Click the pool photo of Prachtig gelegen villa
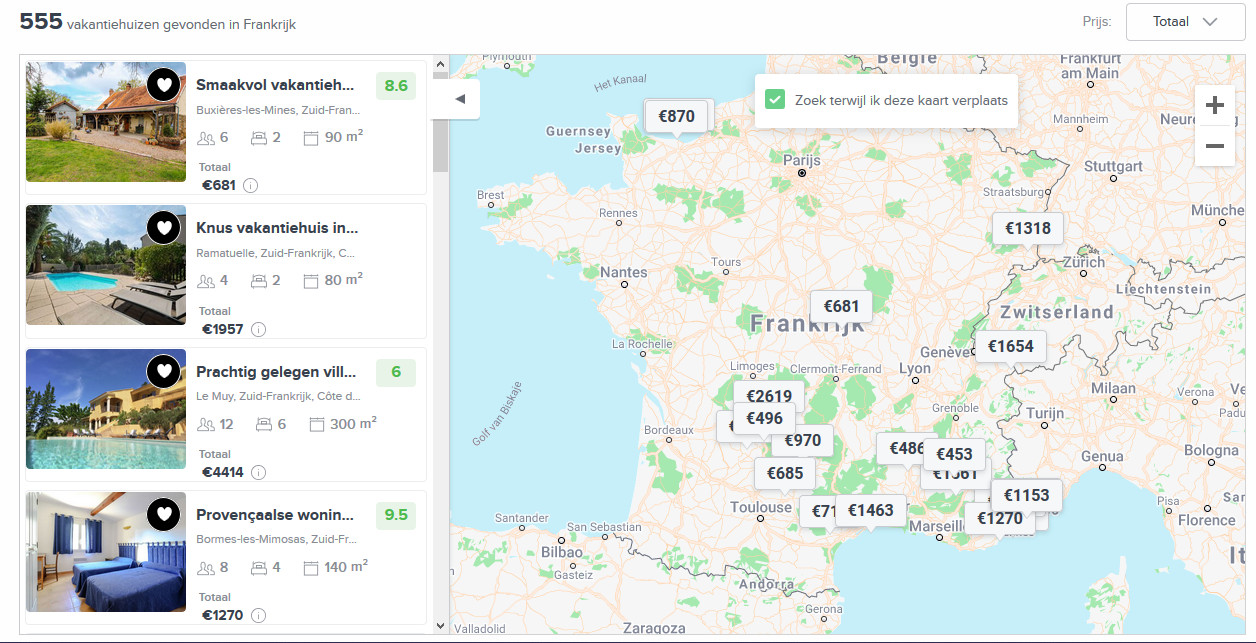Viewport: 1256px width, 643px height. 106,409
